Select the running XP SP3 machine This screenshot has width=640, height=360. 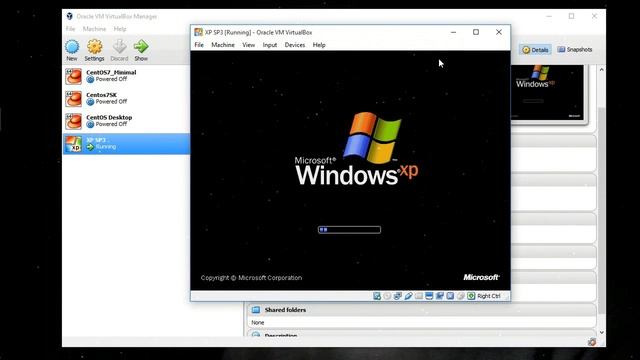click(x=127, y=144)
